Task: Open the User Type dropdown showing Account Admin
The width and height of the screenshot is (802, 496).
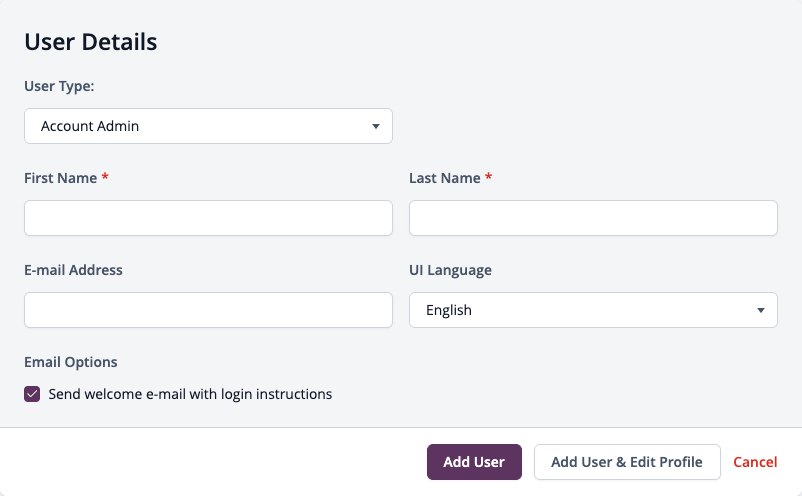Action: tap(208, 126)
